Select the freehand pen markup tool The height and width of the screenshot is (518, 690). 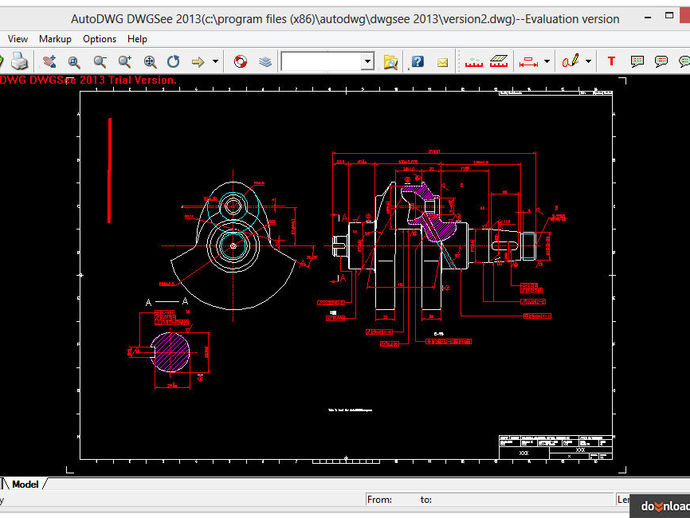tap(570, 61)
